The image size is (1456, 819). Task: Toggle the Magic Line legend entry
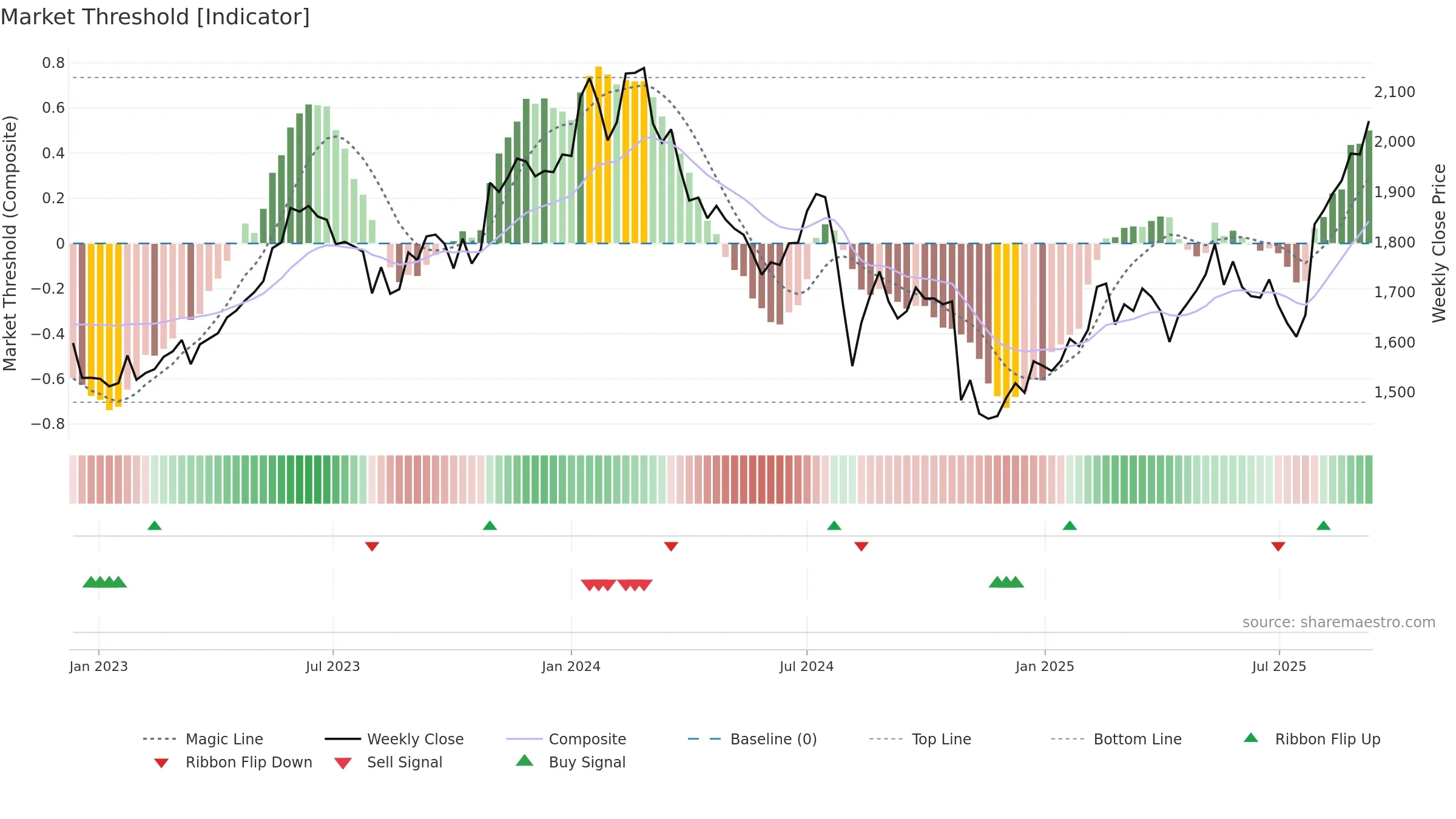click(203, 739)
